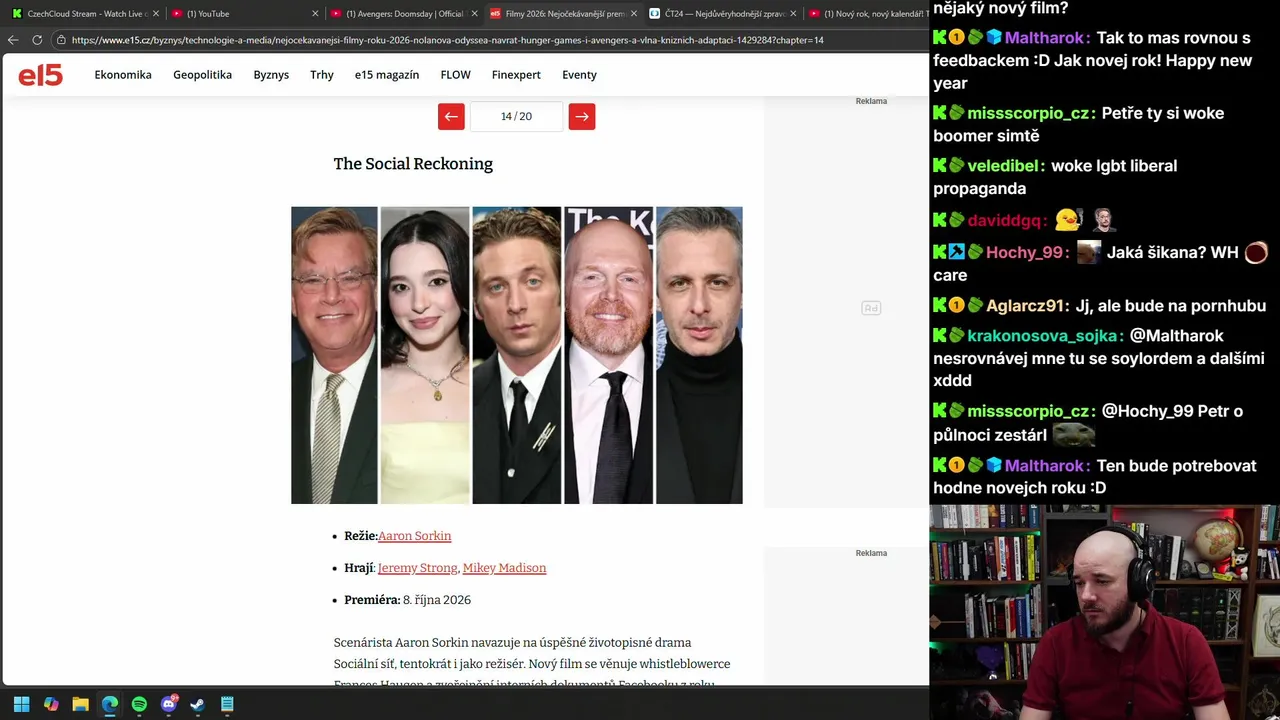Open Copilot from the taskbar
The image size is (1280, 720).
click(x=51, y=704)
